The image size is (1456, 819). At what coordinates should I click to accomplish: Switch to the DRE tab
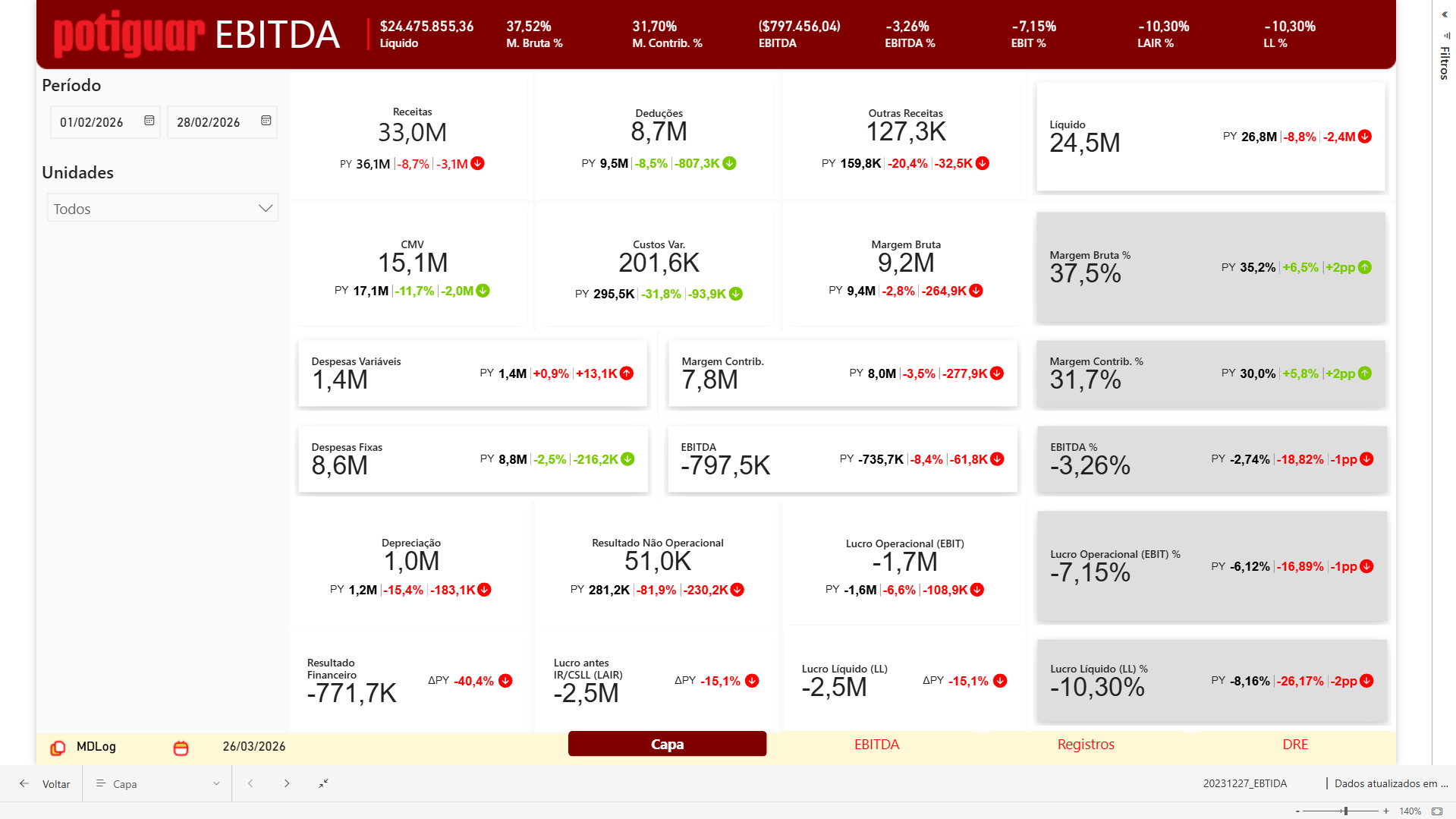pos(1295,744)
